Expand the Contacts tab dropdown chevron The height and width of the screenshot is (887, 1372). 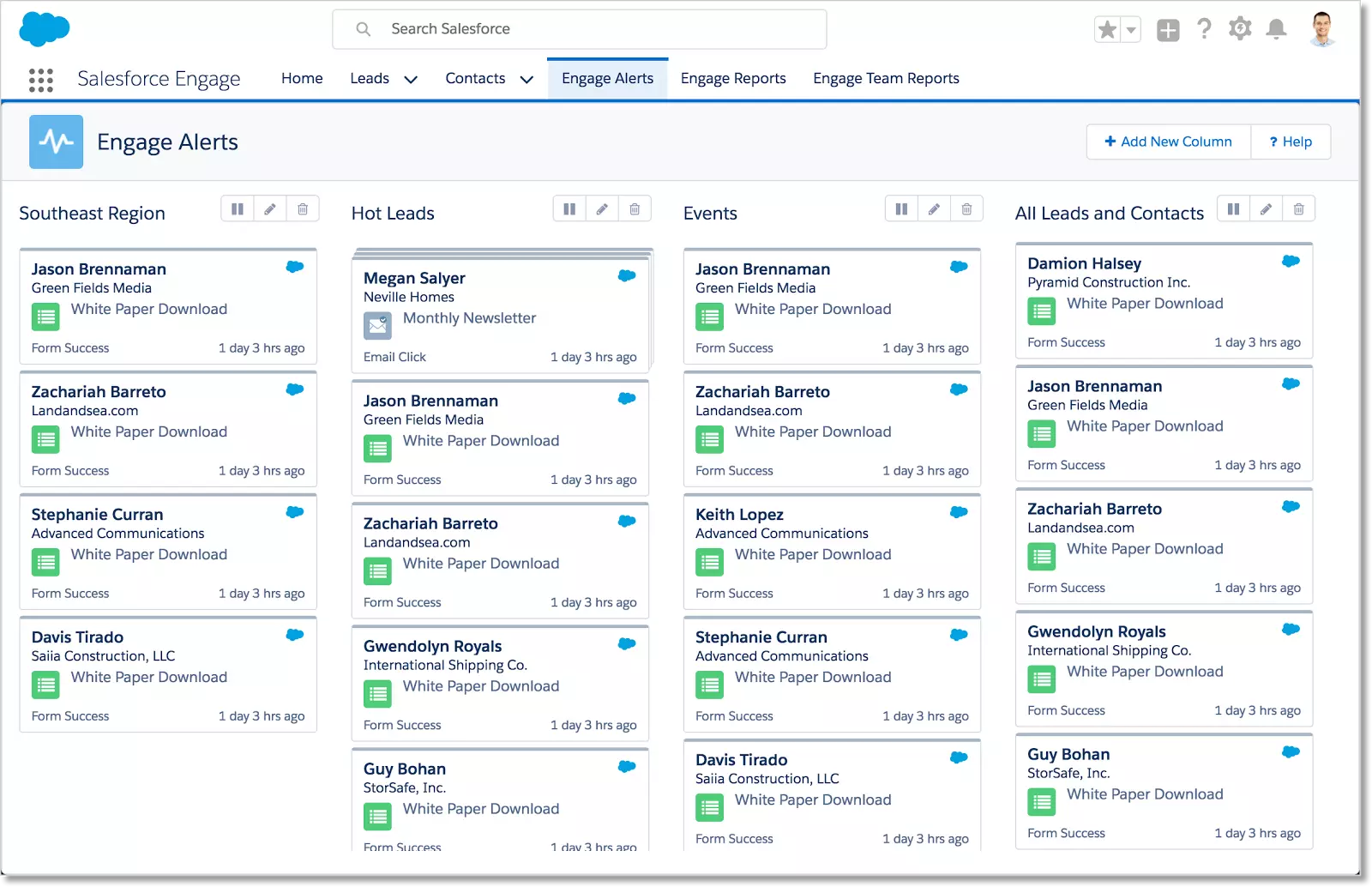tap(527, 79)
